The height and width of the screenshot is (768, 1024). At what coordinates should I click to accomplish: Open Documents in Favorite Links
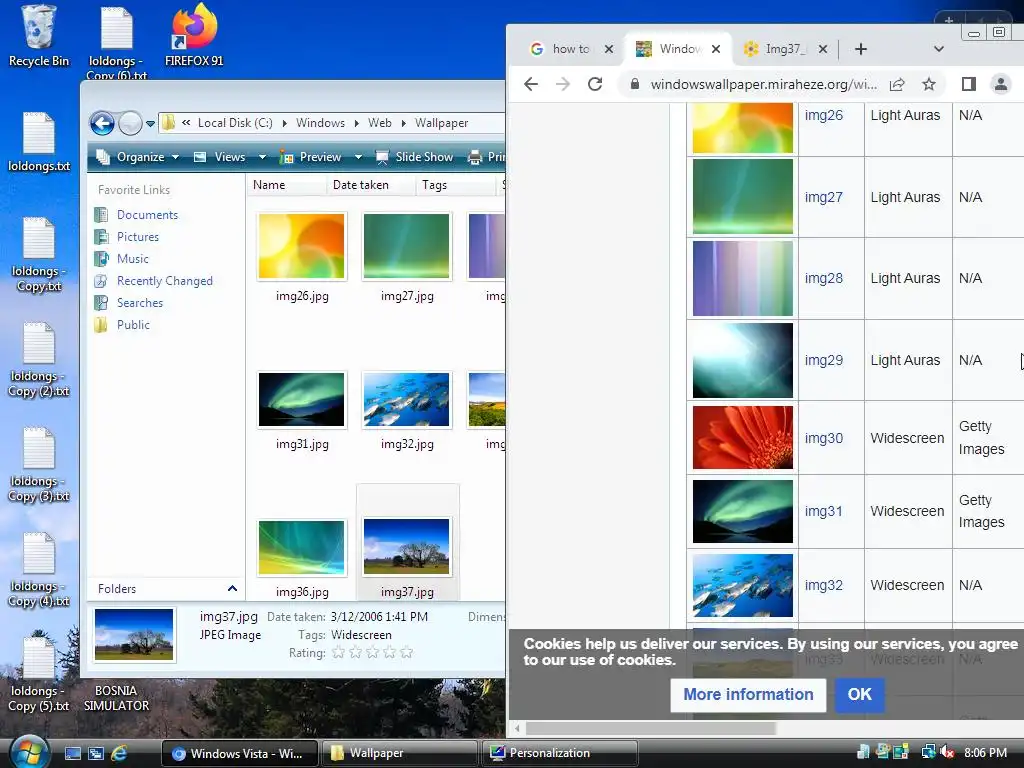[x=147, y=215]
